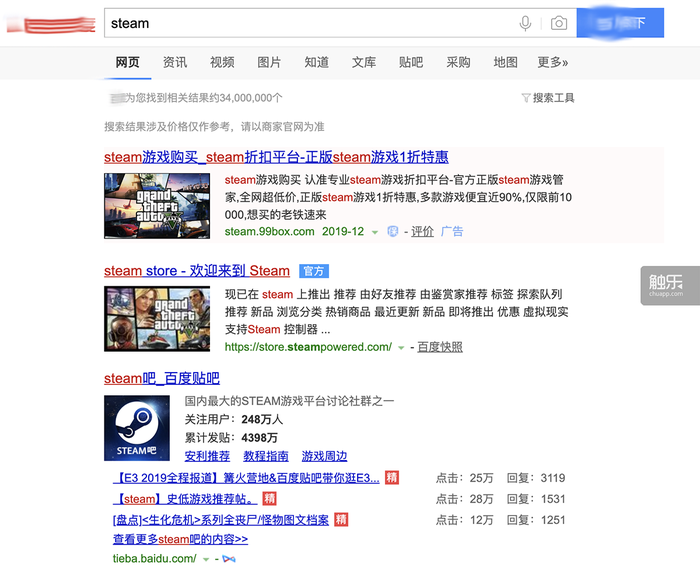Open the 更多» tab menu

pyautogui.click(x=553, y=62)
